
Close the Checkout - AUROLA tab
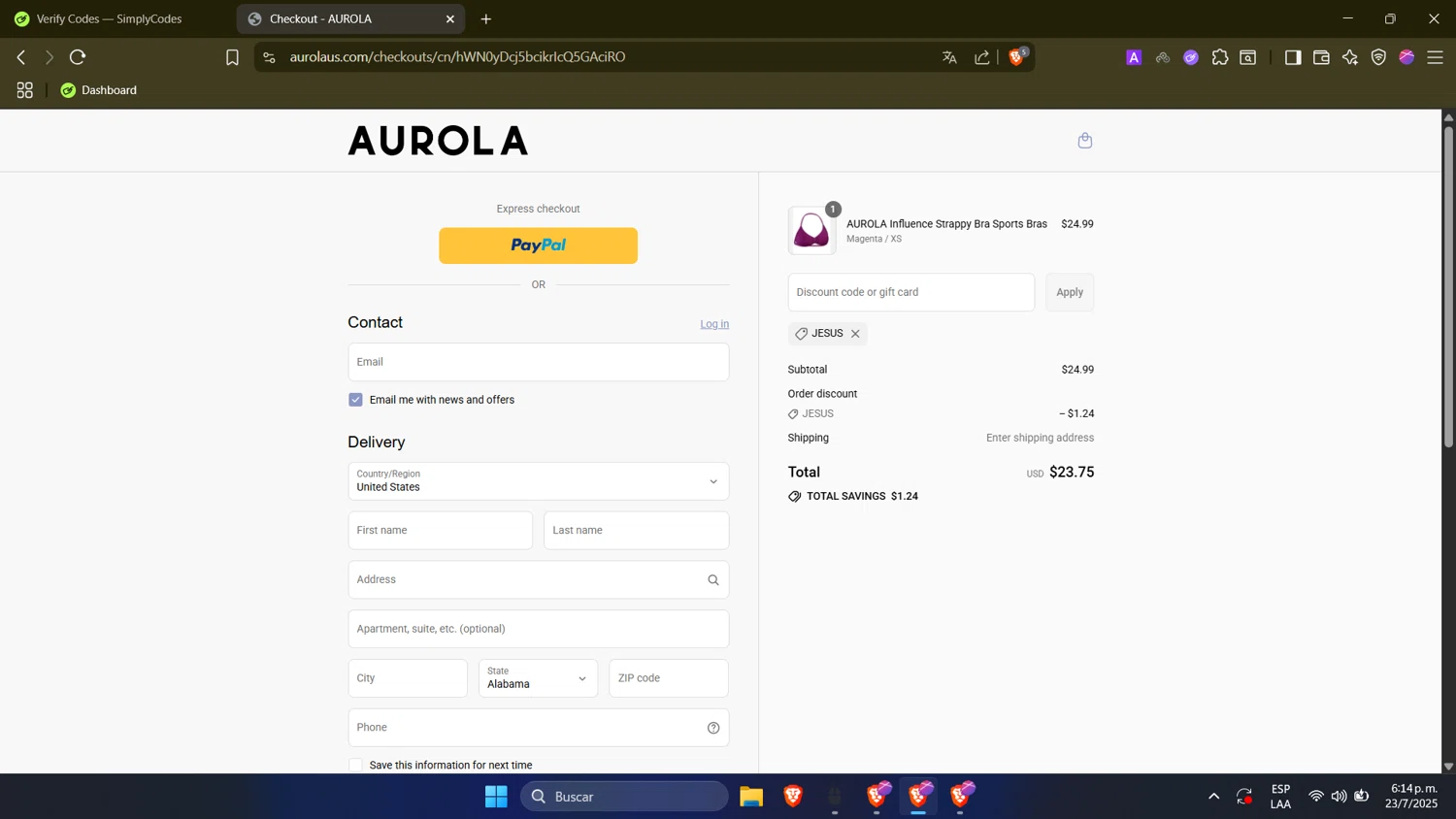point(450,19)
